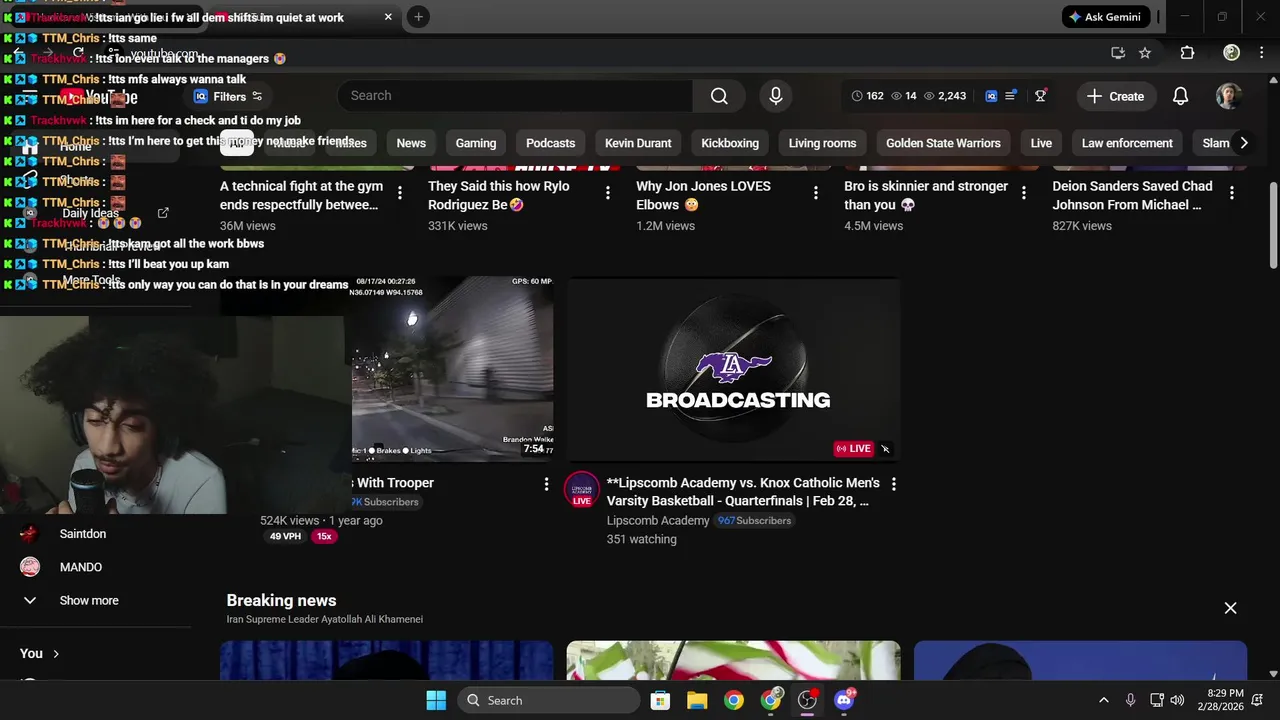Open the Windows Start menu

pos(436,700)
